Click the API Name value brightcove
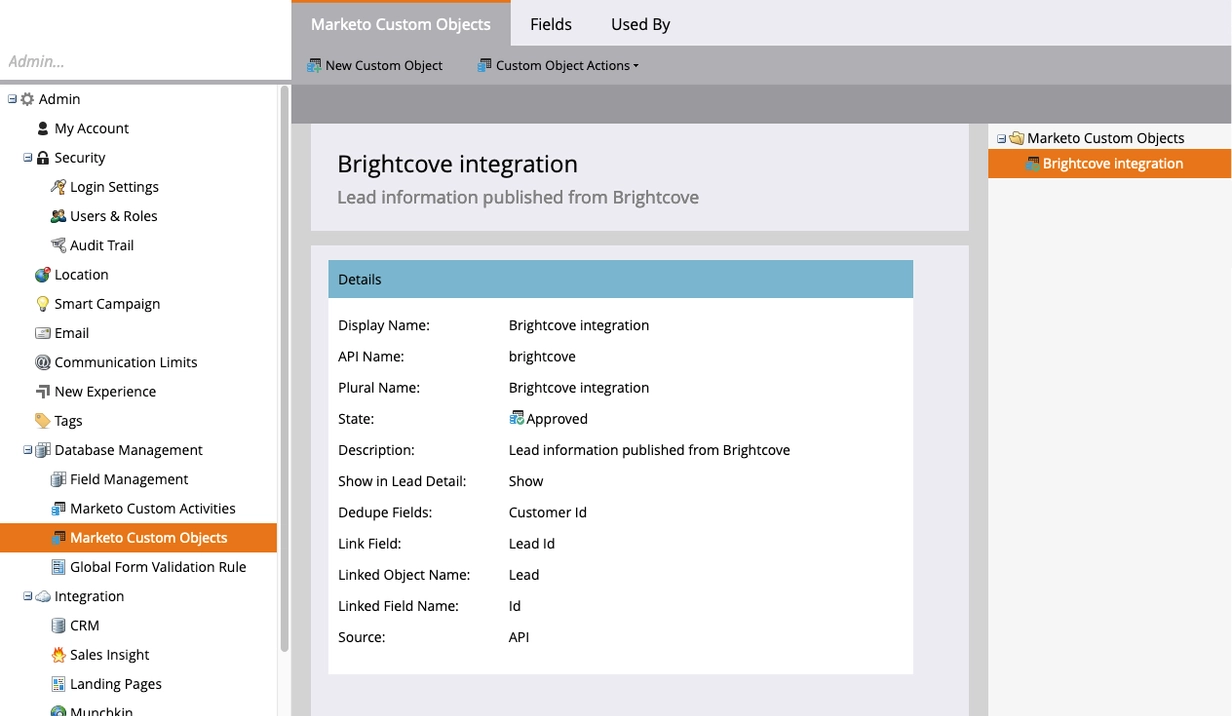 (542, 356)
